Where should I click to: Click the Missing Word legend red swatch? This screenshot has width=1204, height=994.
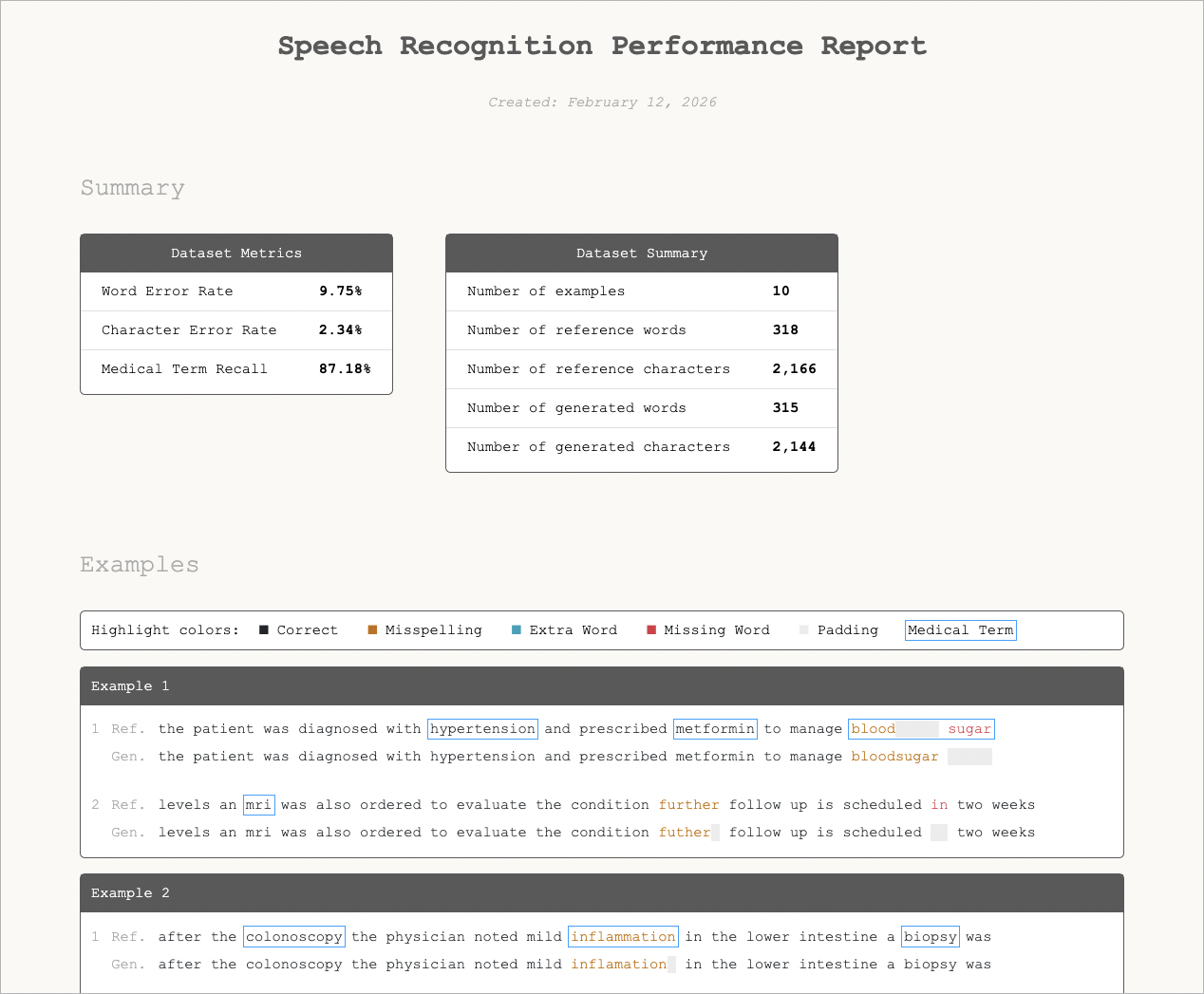tap(651, 630)
